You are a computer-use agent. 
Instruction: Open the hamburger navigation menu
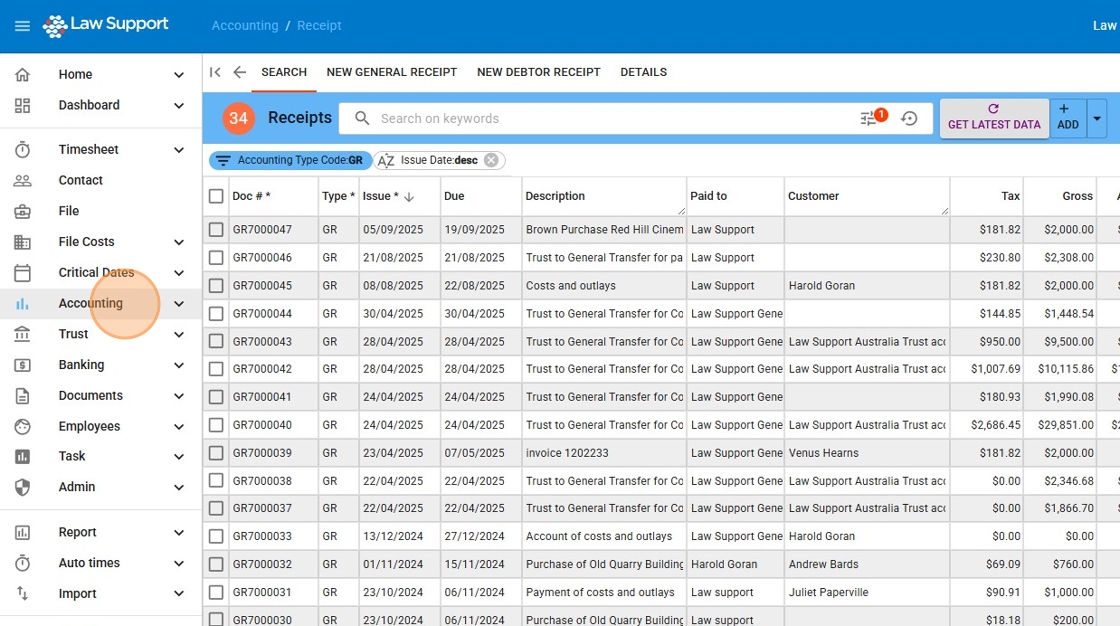[x=22, y=26]
